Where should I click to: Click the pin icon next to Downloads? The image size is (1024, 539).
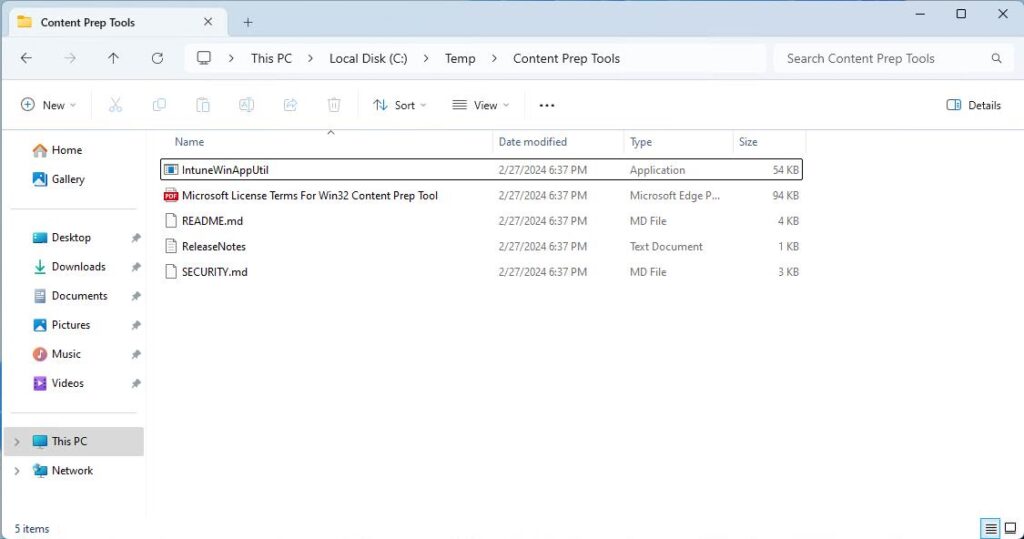tap(136, 267)
